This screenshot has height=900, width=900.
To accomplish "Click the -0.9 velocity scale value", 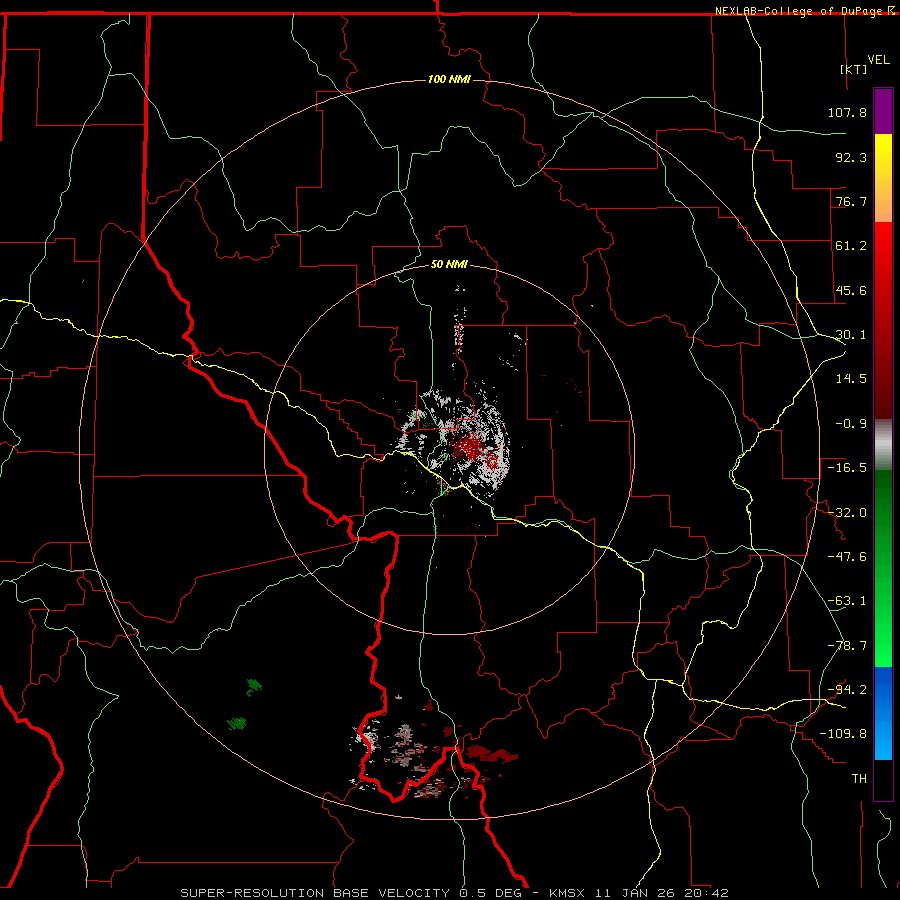I will [851, 424].
